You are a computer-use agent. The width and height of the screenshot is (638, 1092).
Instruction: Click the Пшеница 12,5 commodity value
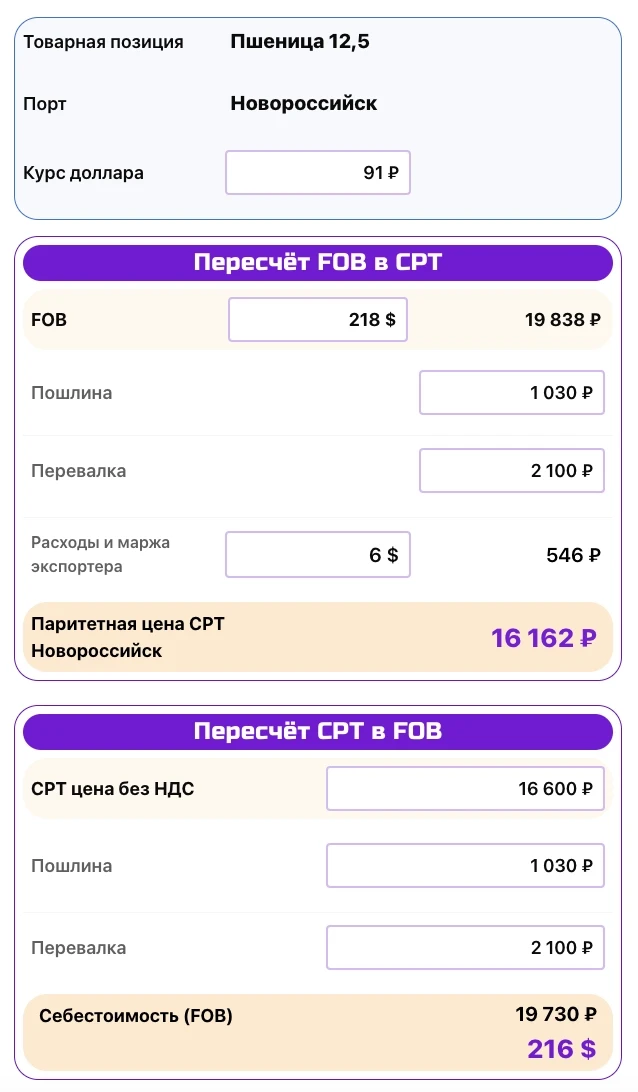click(x=300, y=42)
